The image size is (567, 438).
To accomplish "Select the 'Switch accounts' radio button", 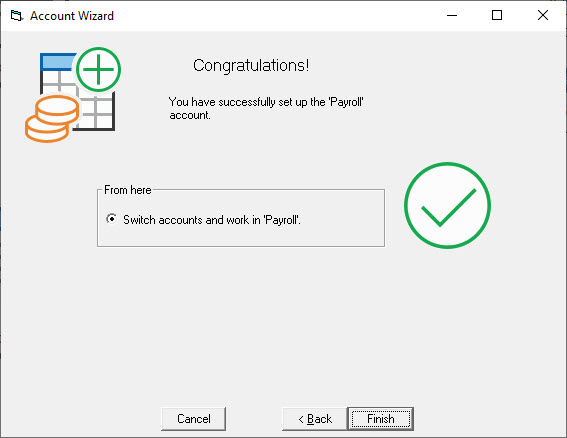I will click(111, 219).
